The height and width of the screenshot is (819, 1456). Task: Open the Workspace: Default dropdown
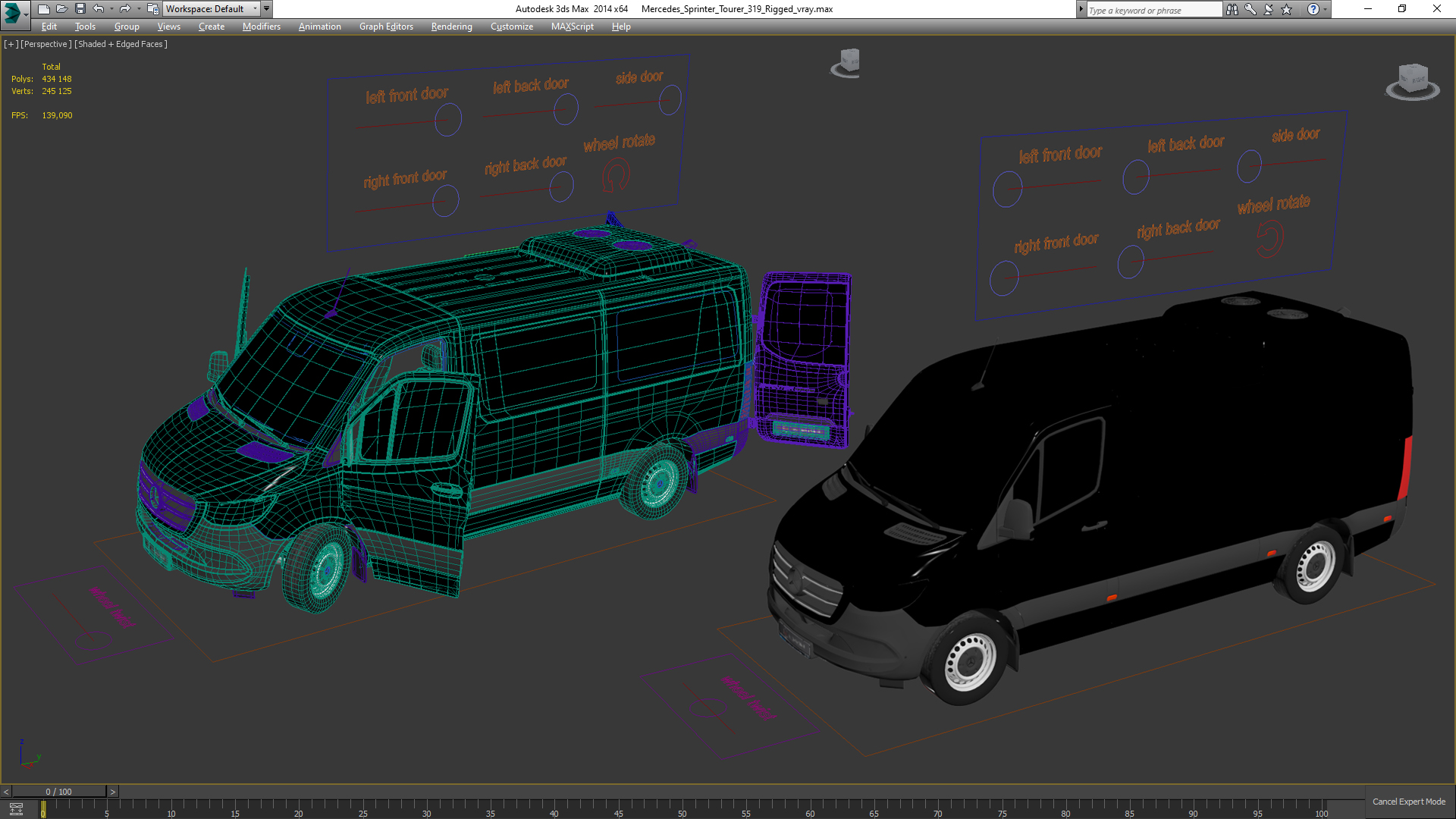pyautogui.click(x=212, y=9)
